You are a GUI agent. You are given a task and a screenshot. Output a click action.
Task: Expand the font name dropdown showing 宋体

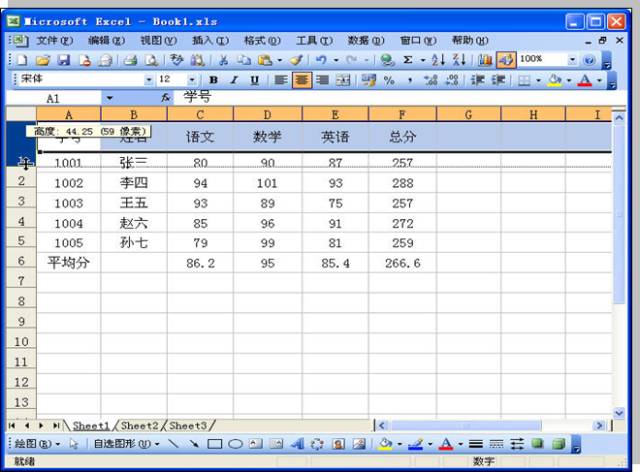[x=150, y=79]
